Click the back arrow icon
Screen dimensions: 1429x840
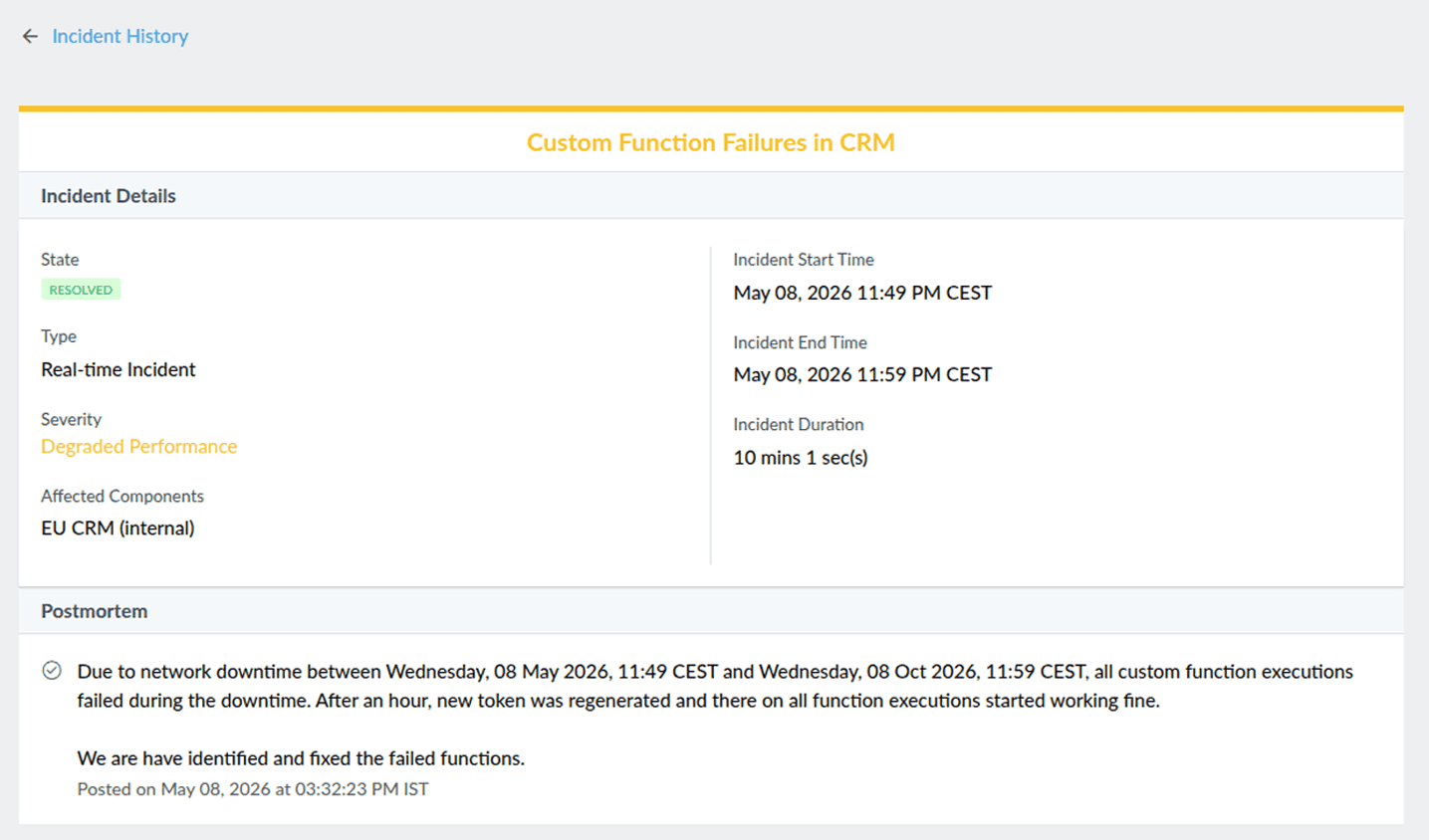click(x=30, y=36)
